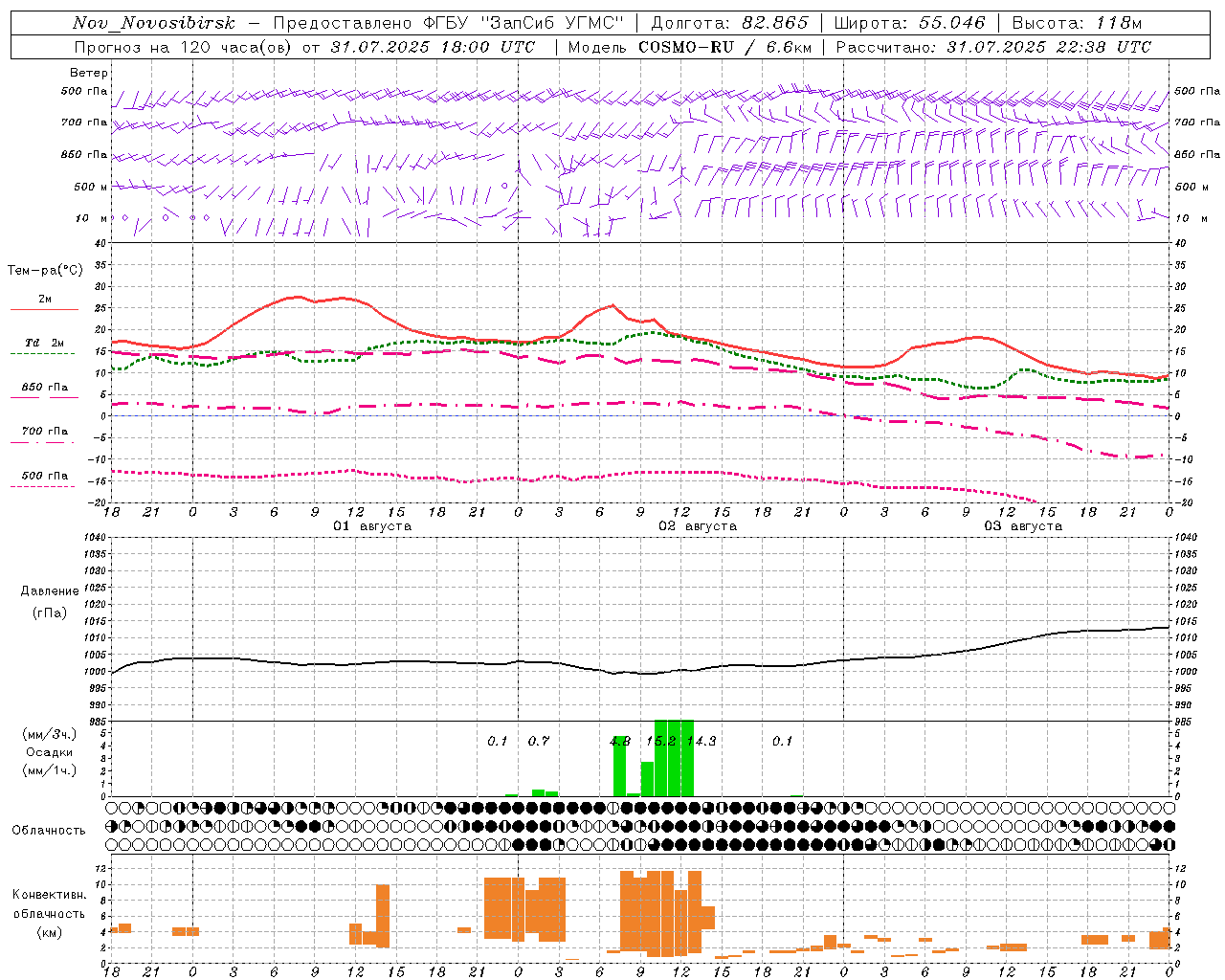Click the computed time "Рассчитано: 31.07.2025 22:38 UTC"
1225x980 pixels.
coord(993,47)
